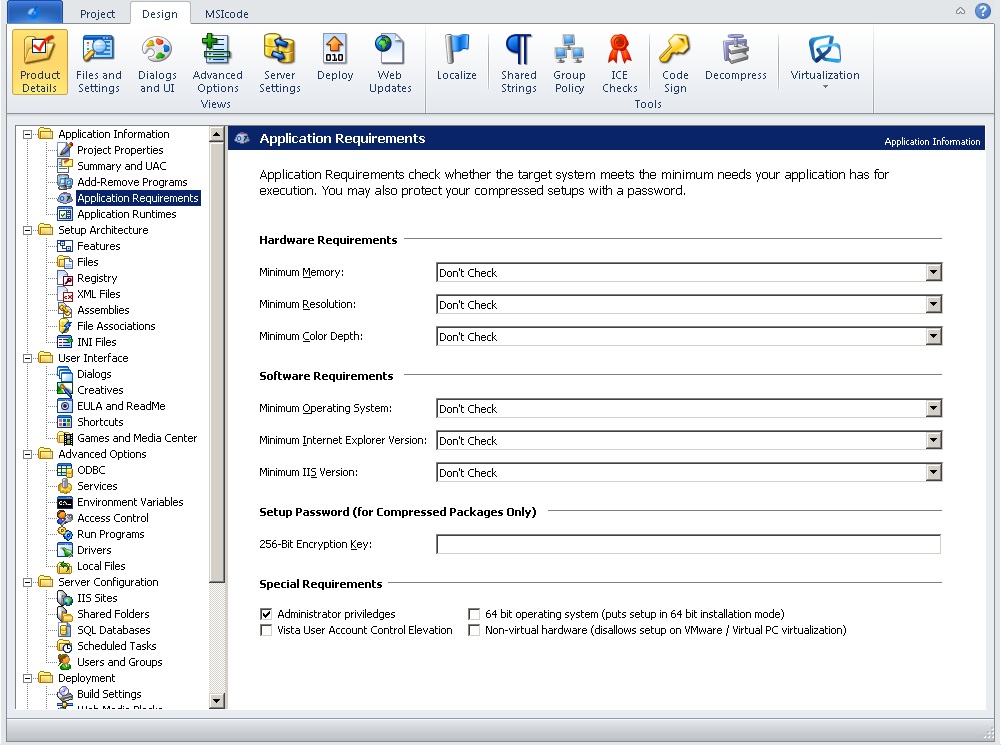Open the Files and Settings view
Screen dimensions: 1001x745
[98, 63]
